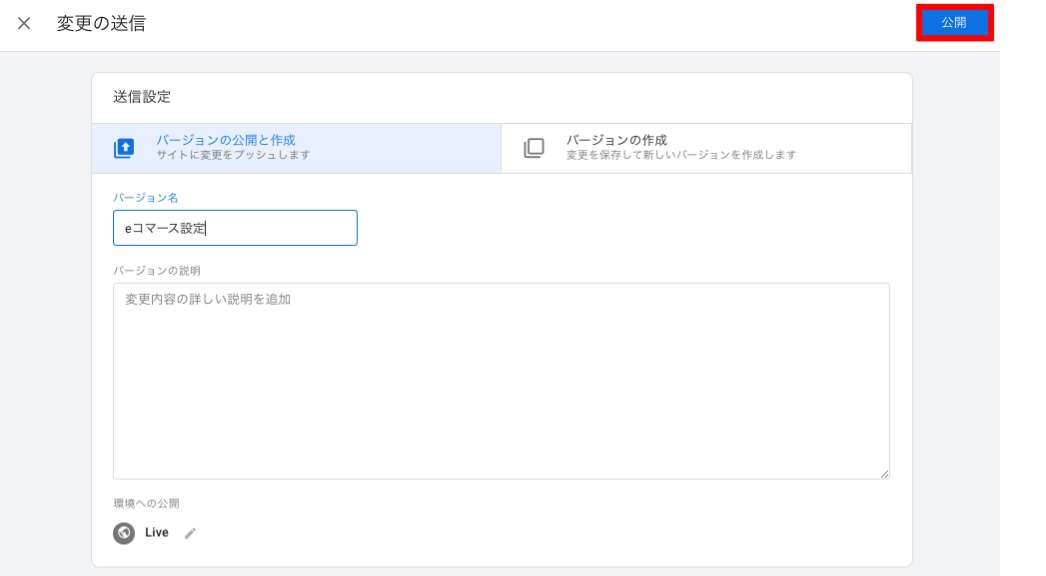This screenshot has height=576, width=1046.
Task: Click the 送信設定 heading
Action: (x=142, y=97)
